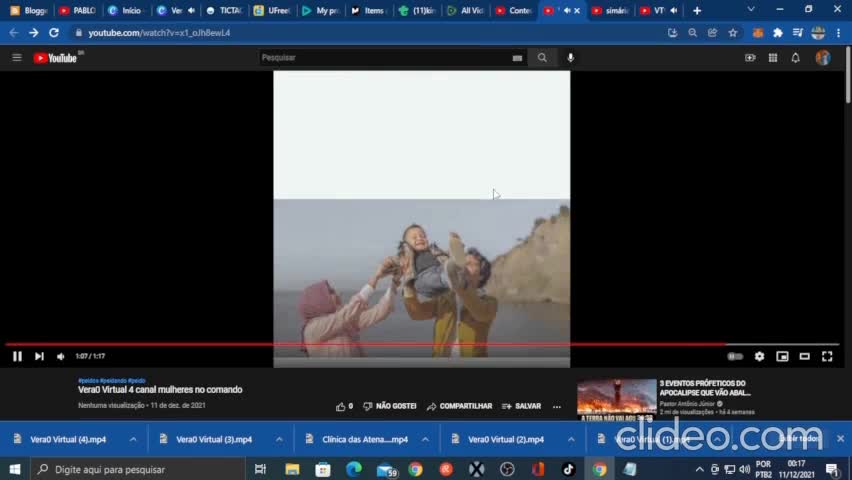The image size is (852, 480).
Task: Switch to theater mode
Action: coord(805,357)
